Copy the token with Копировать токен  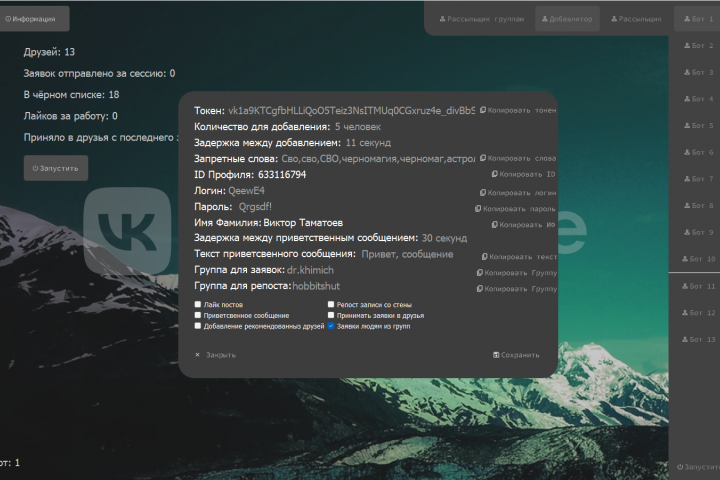tap(518, 110)
